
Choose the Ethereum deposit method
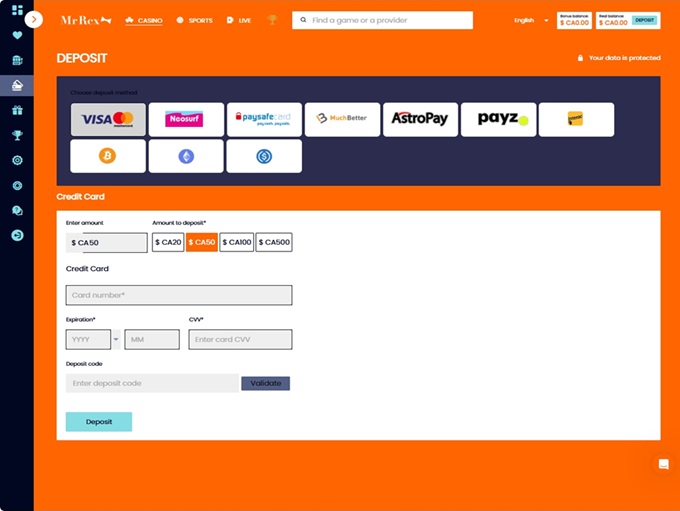tap(186, 156)
